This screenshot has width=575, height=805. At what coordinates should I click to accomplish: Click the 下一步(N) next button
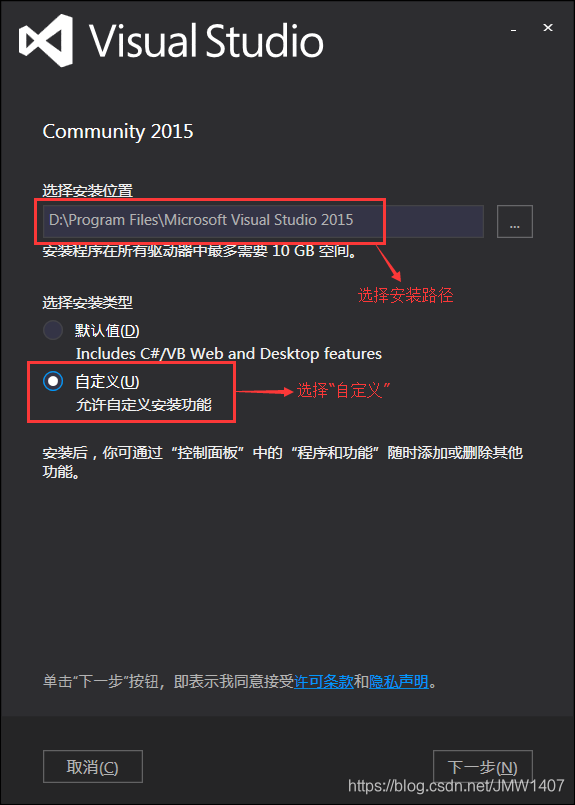[x=483, y=766]
